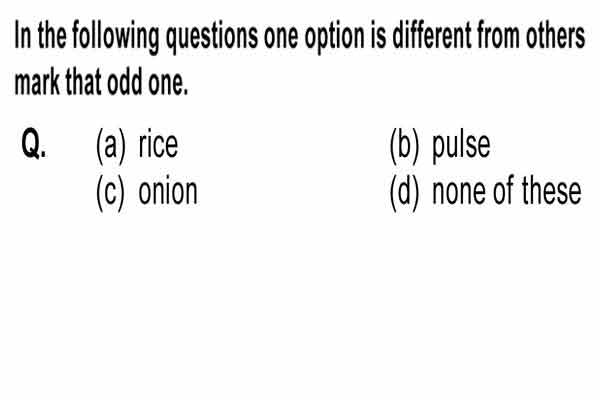Click the word In starting the instruction
The width and height of the screenshot is (600, 400).
point(23,35)
